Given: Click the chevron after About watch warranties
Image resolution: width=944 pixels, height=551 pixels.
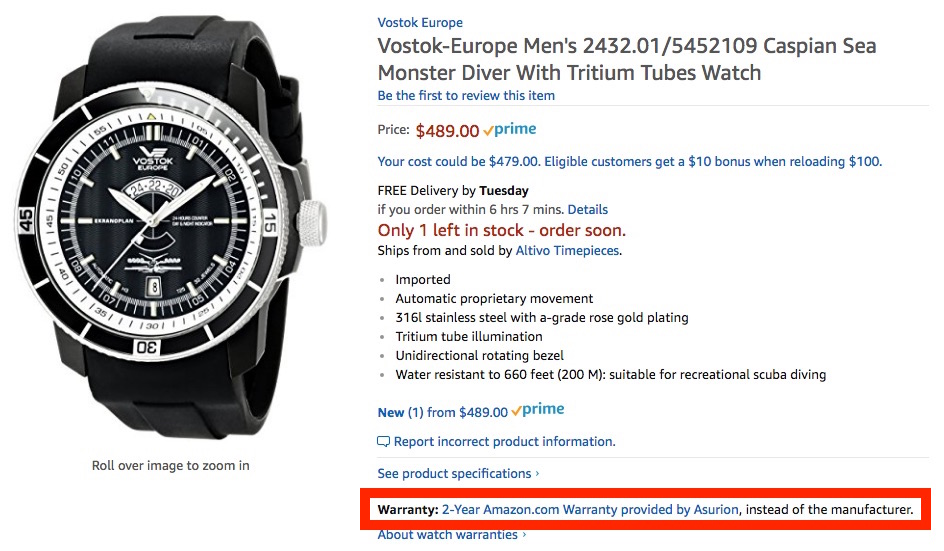Looking at the screenshot, I should point(523,535).
